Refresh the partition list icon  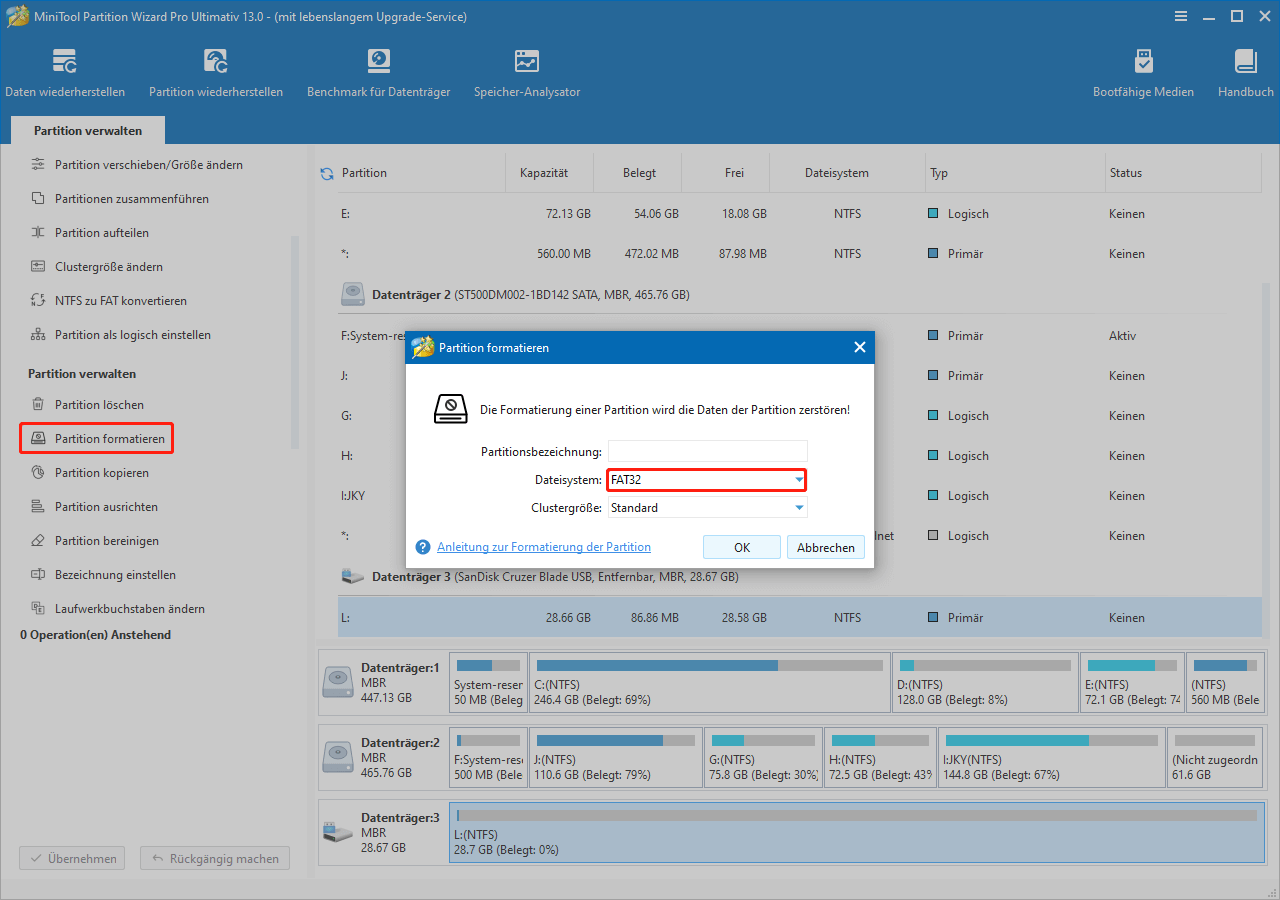click(327, 174)
